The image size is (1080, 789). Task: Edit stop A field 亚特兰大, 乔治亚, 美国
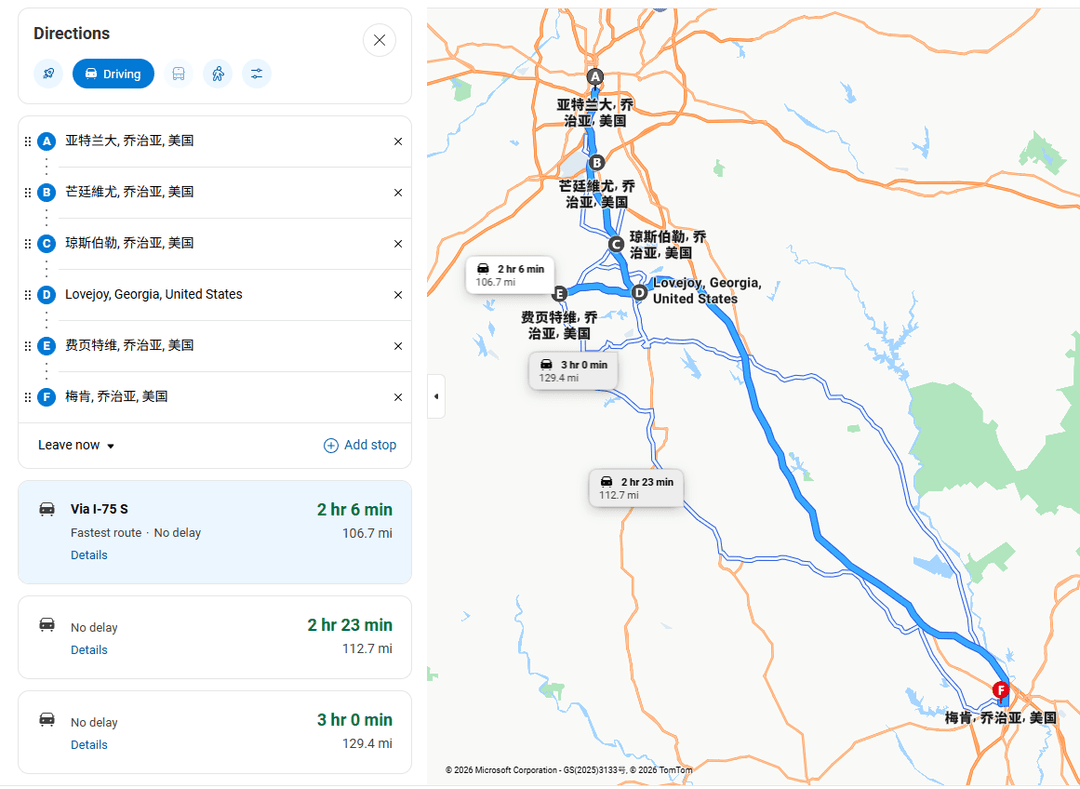(224, 141)
